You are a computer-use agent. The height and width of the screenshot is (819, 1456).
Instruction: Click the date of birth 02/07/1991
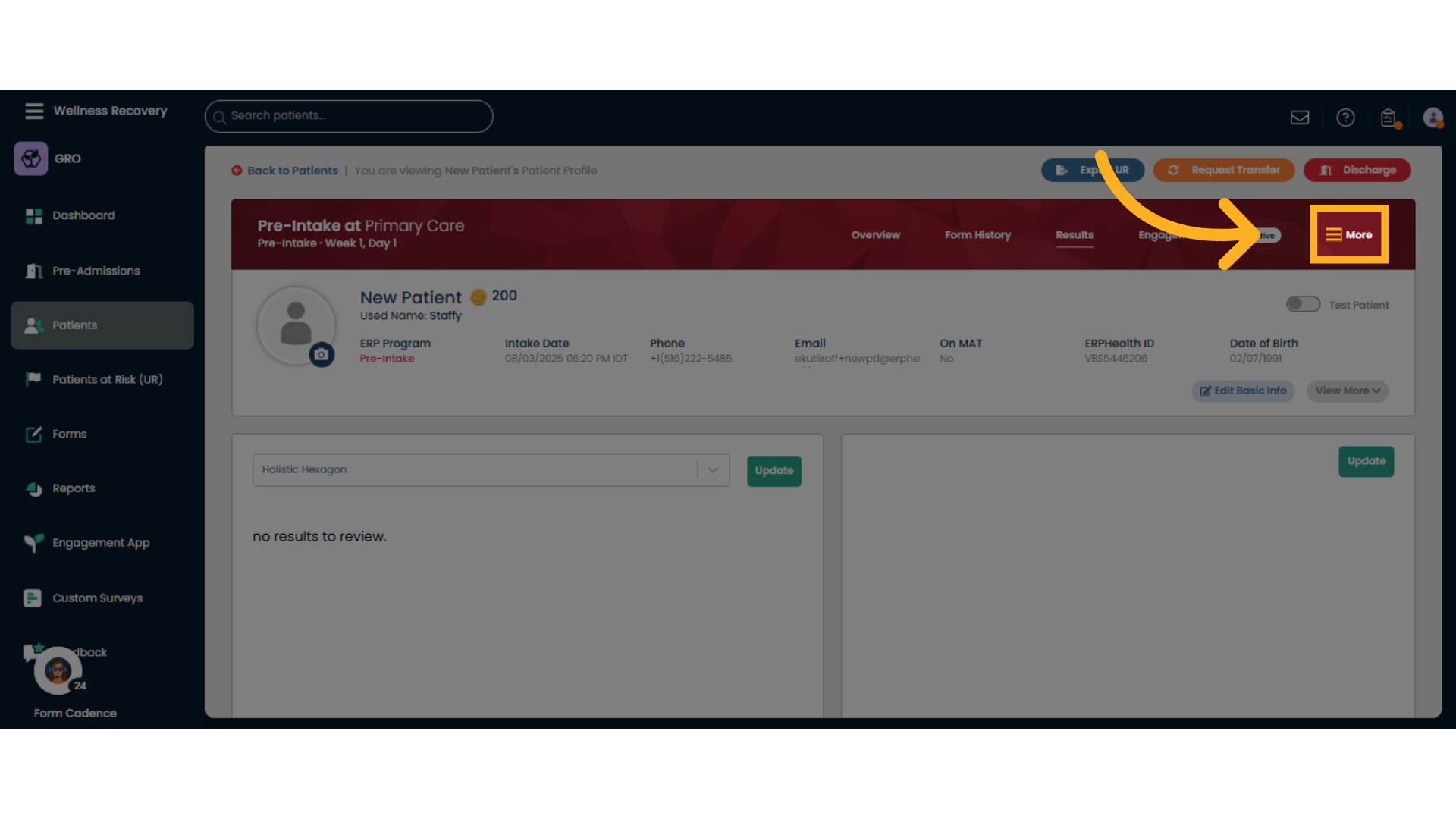coord(1256,359)
